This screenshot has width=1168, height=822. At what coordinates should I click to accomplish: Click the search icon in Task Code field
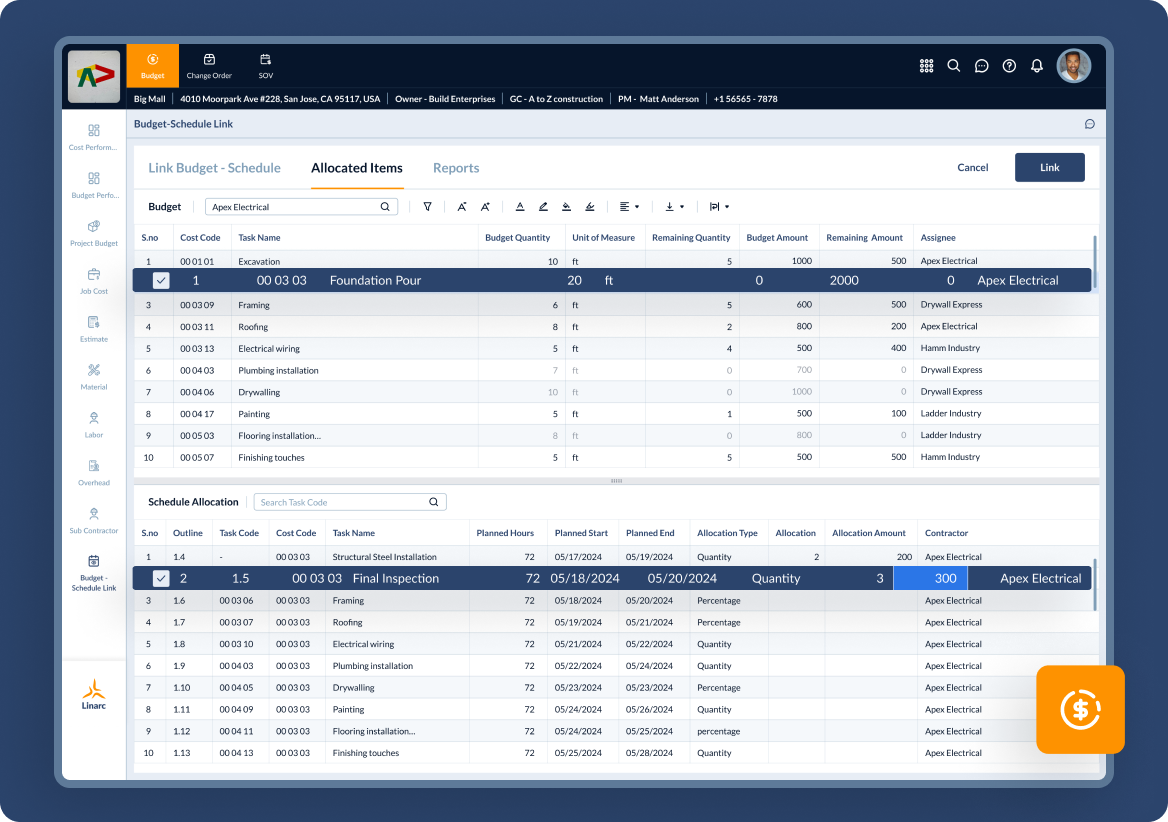434,503
